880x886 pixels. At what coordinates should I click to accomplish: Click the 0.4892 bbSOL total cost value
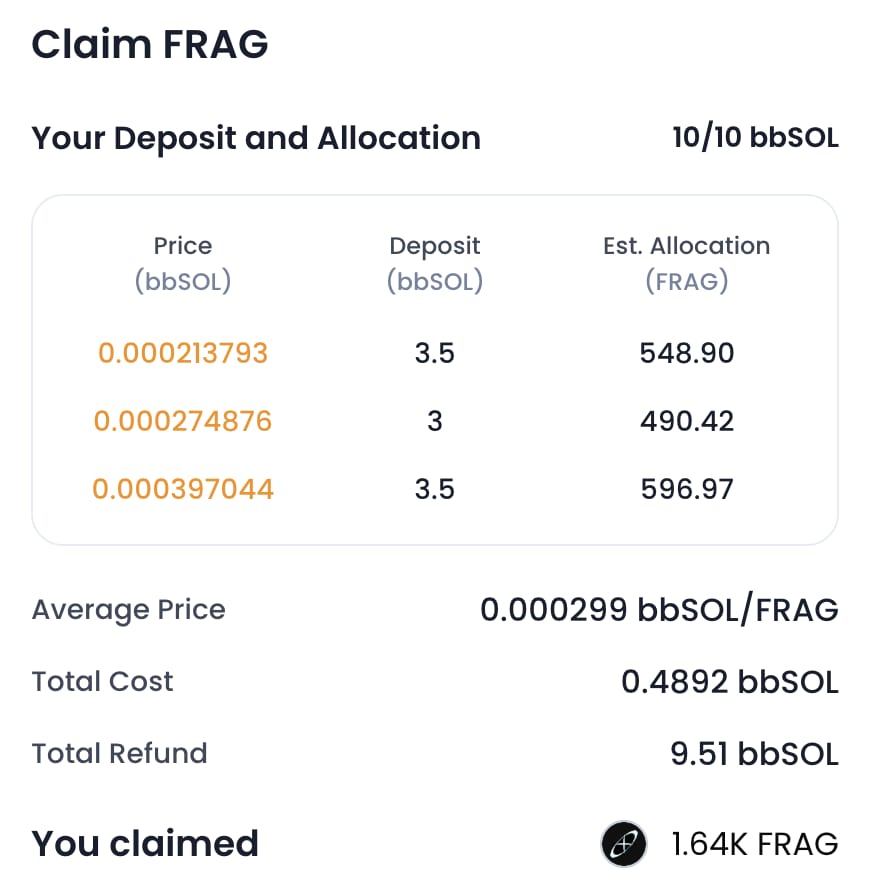click(730, 681)
